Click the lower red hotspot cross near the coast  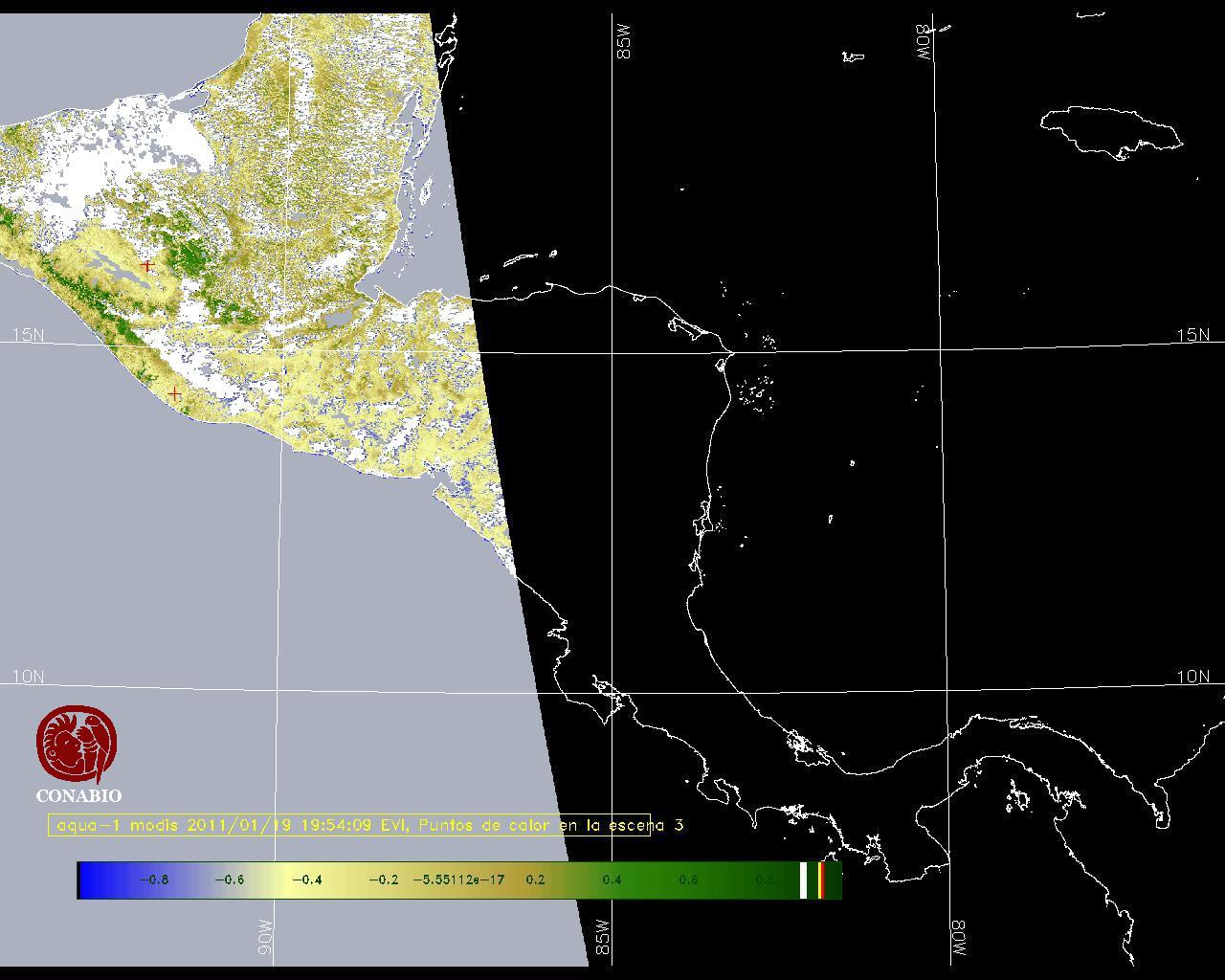(174, 393)
